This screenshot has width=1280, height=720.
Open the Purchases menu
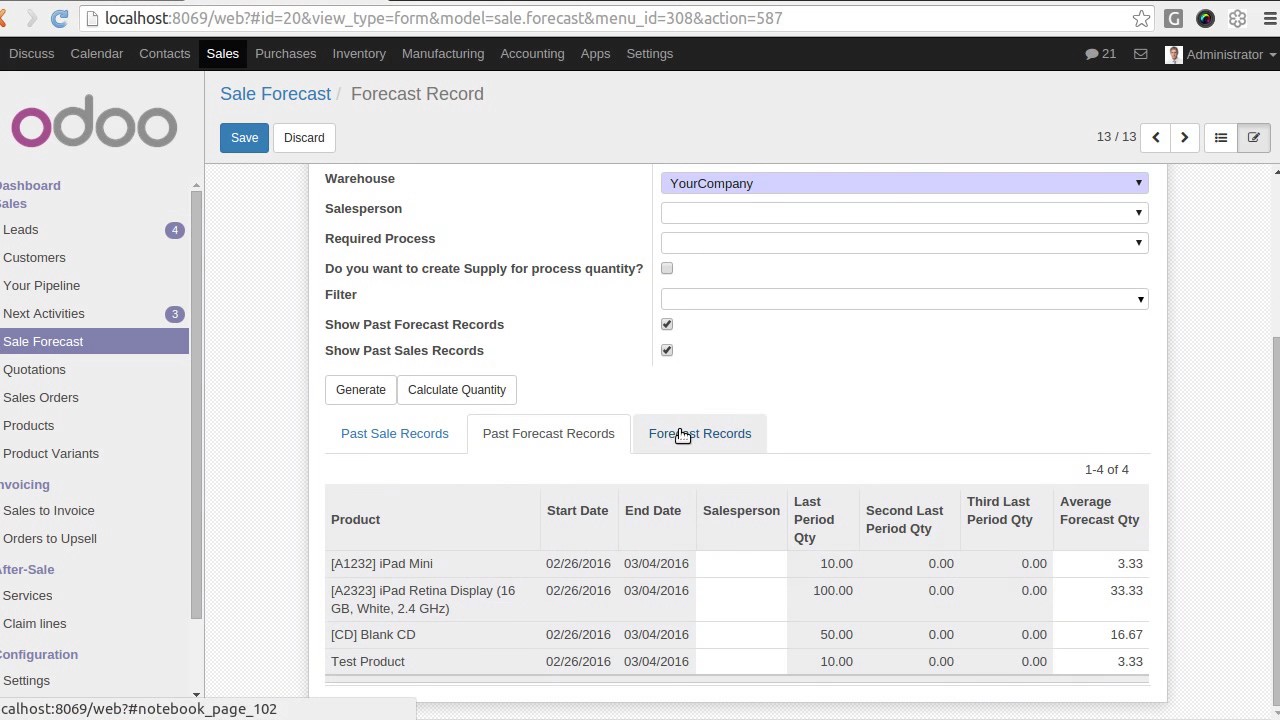(x=285, y=54)
